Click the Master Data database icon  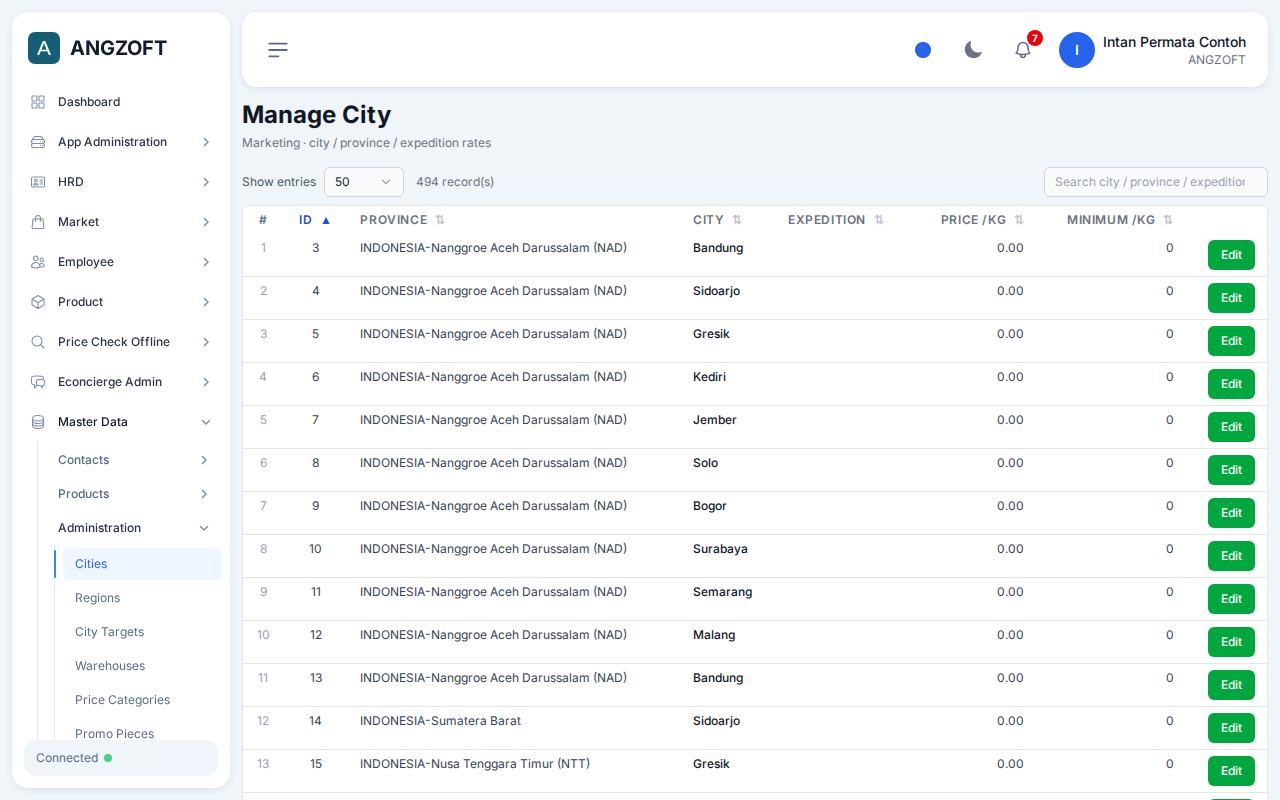click(x=38, y=422)
